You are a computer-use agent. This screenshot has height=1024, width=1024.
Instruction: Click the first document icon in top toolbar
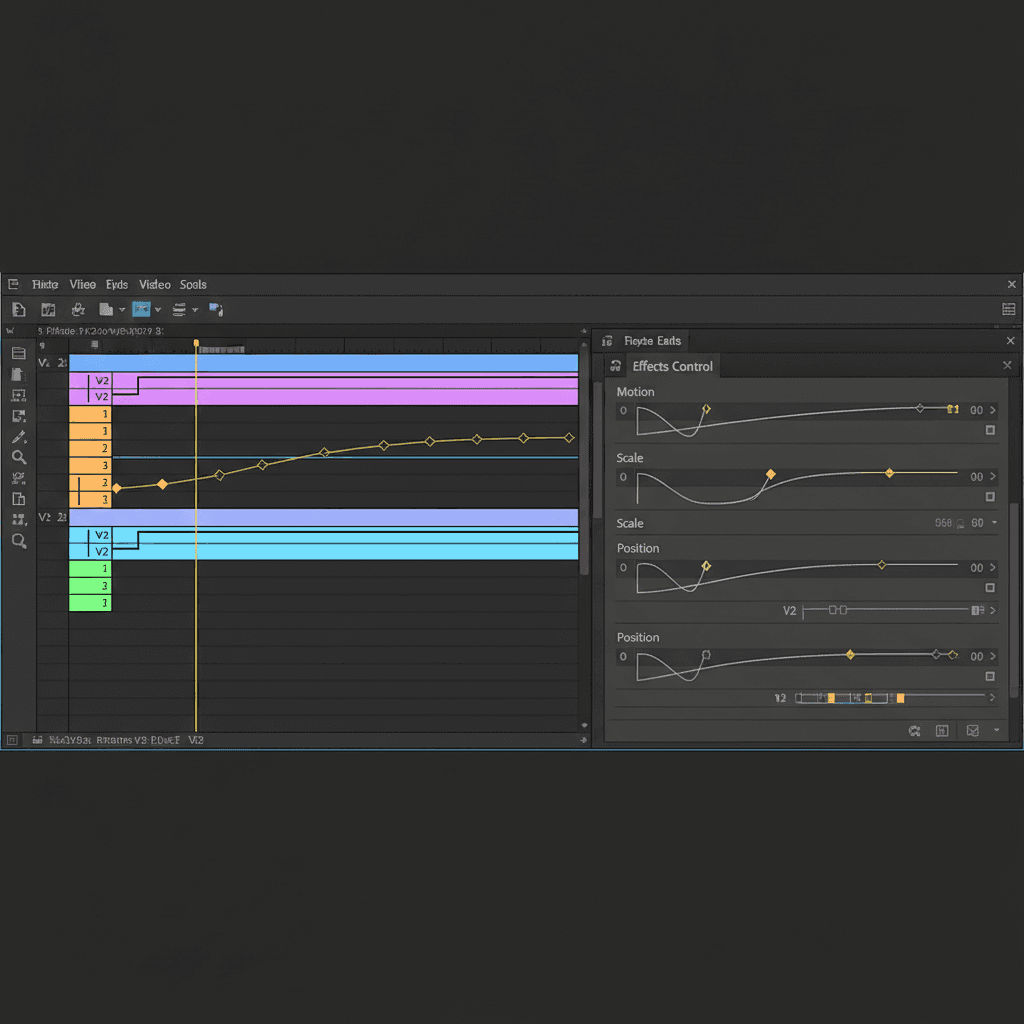[18, 310]
